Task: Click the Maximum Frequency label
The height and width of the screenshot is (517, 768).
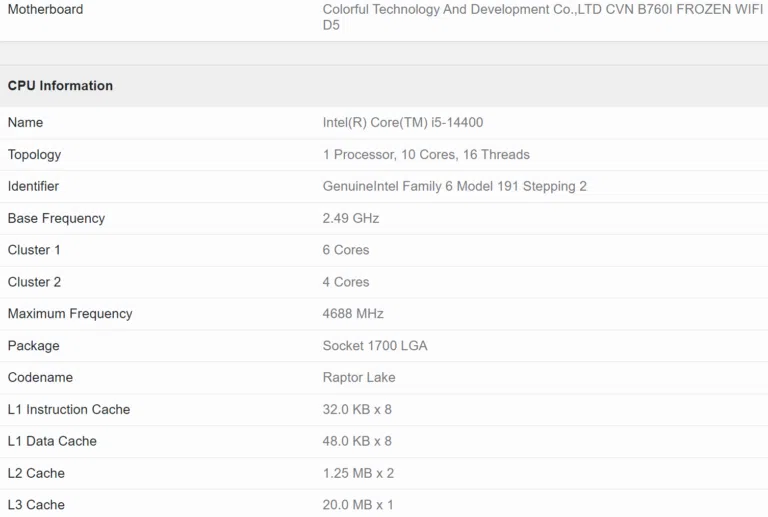Action: tap(70, 314)
